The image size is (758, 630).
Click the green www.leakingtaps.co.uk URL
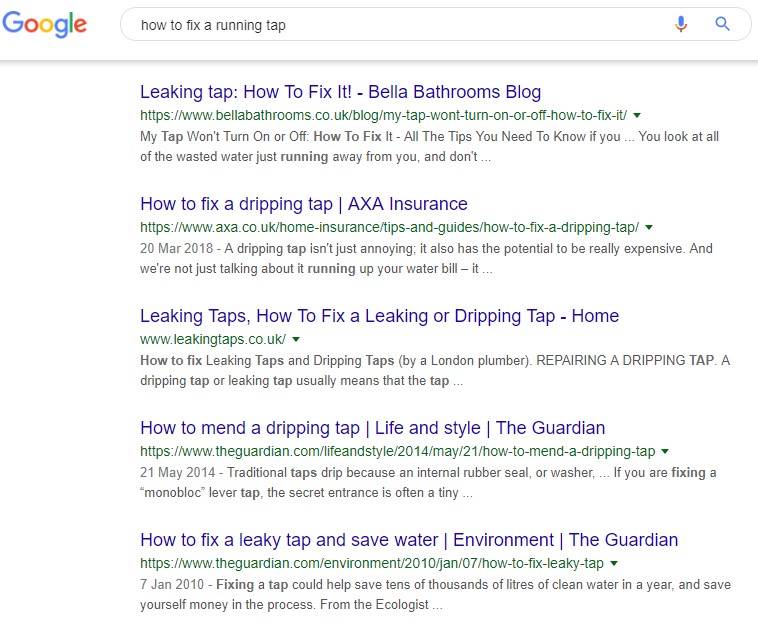pyautogui.click(x=213, y=340)
